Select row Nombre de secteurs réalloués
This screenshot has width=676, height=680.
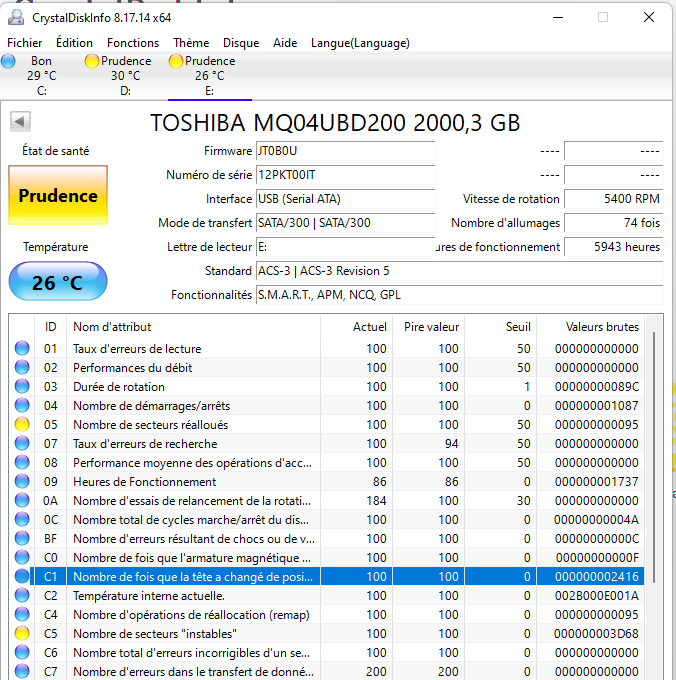(327, 425)
